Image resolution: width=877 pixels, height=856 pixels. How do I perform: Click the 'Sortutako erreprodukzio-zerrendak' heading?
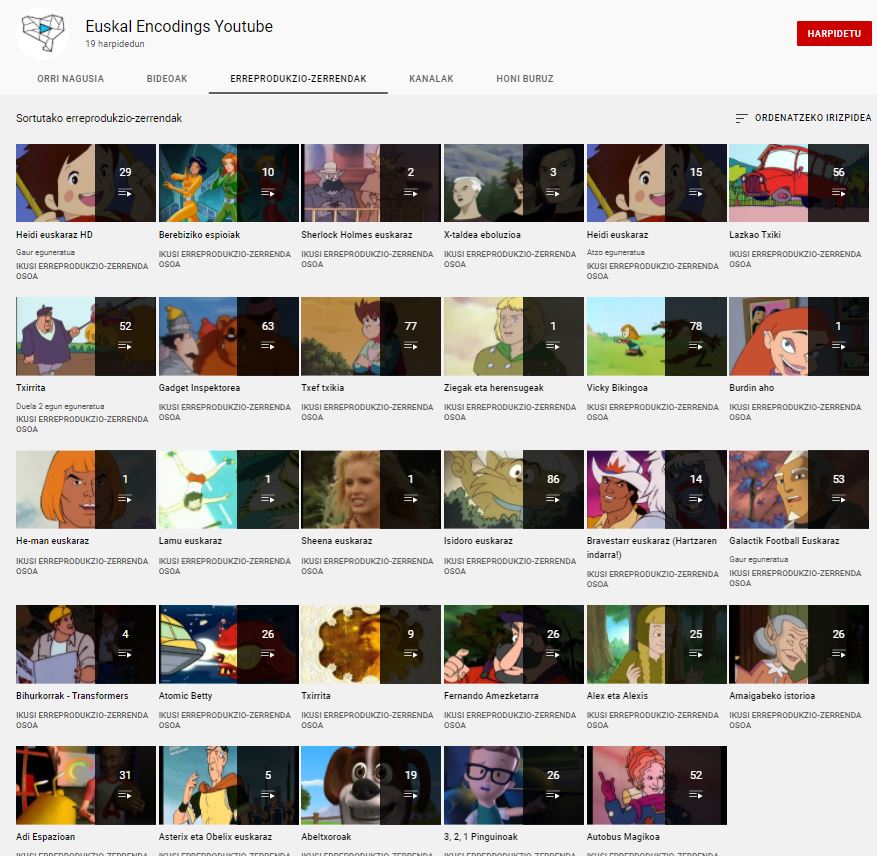99,118
